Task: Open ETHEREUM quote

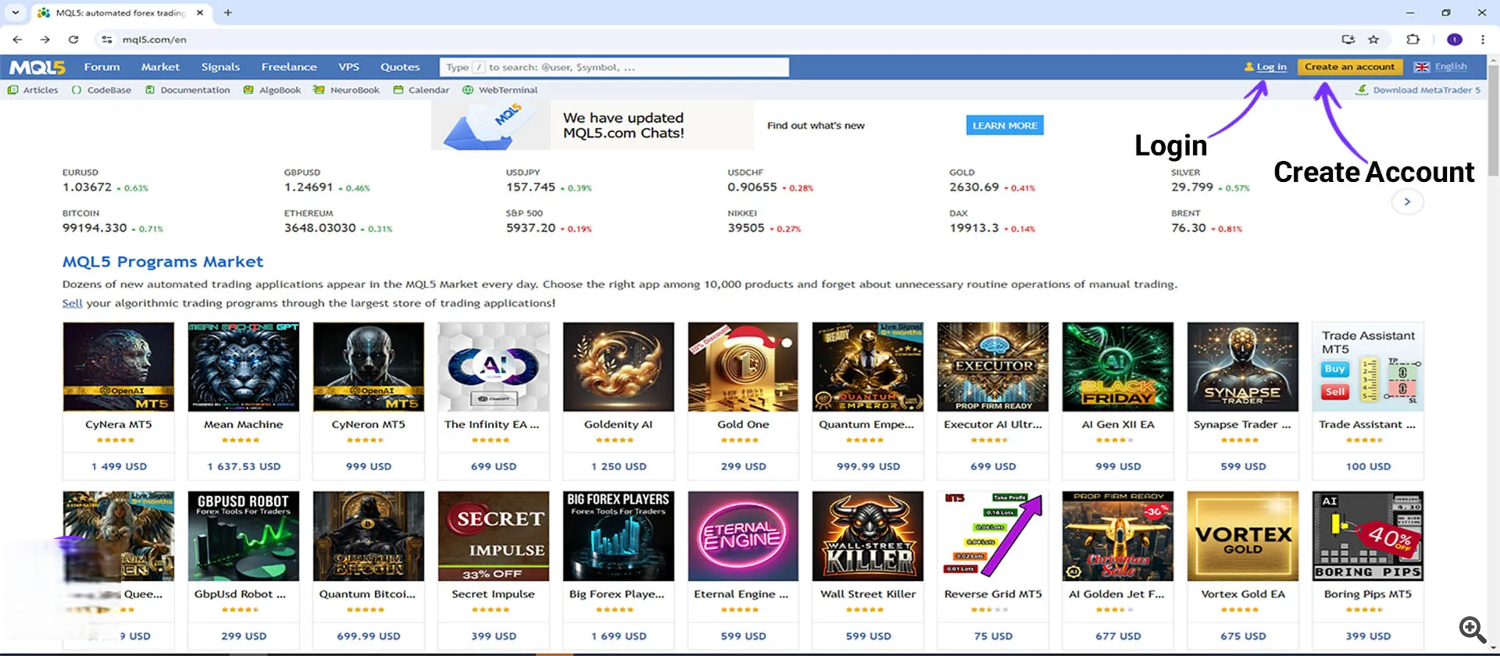Action: [x=338, y=221]
